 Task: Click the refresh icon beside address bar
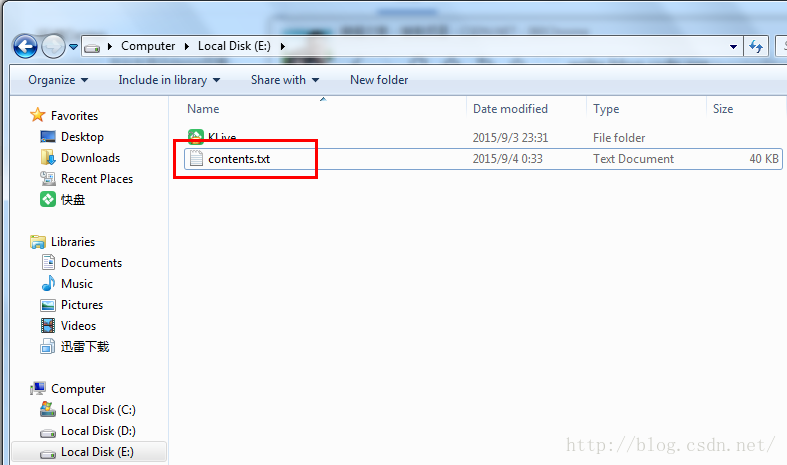coord(756,47)
